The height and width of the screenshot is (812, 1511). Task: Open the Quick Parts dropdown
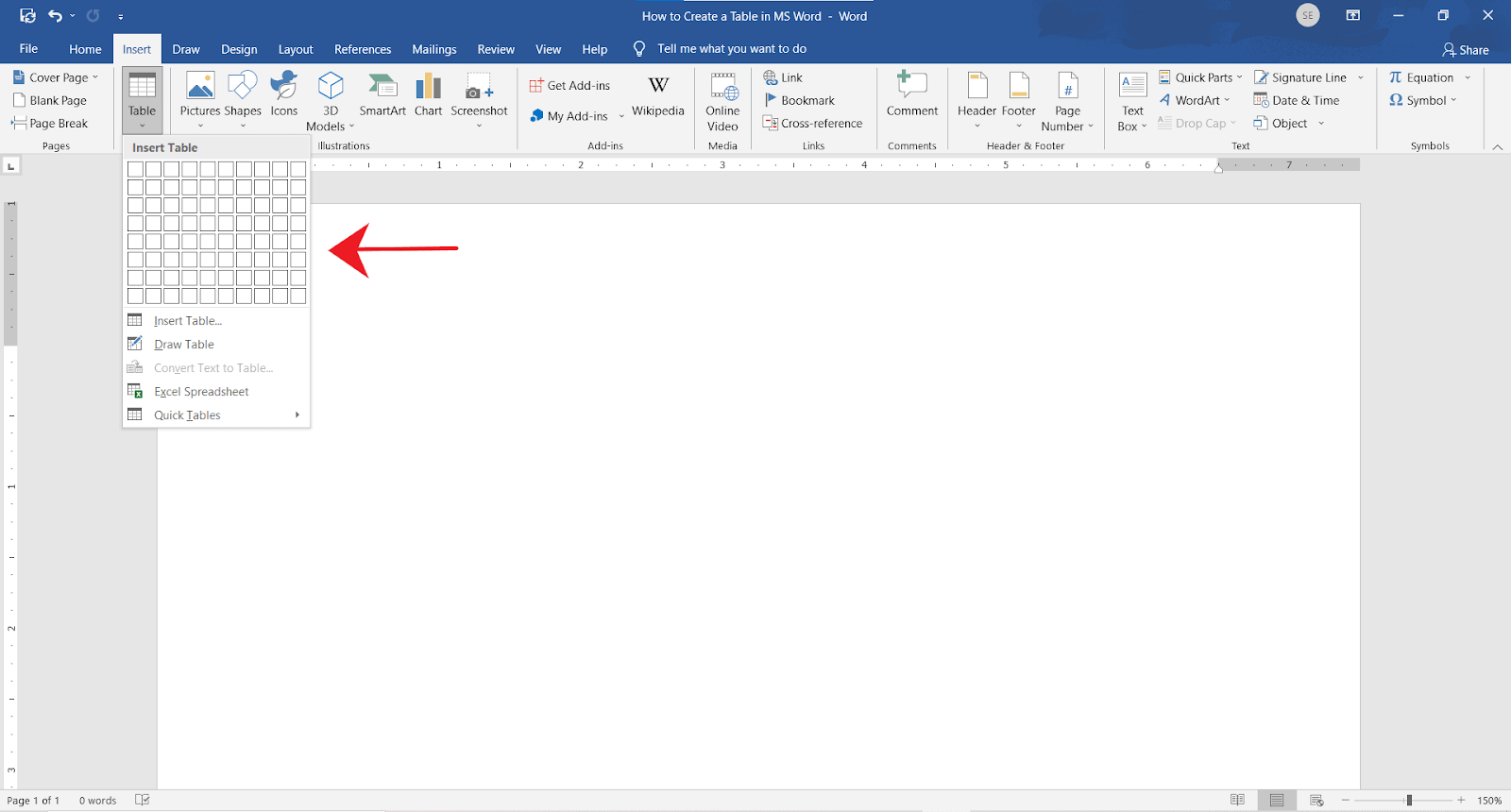tap(1200, 77)
